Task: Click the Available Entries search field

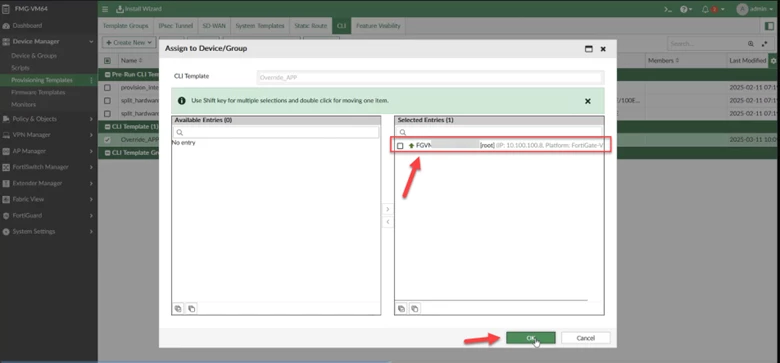Action: point(276,132)
